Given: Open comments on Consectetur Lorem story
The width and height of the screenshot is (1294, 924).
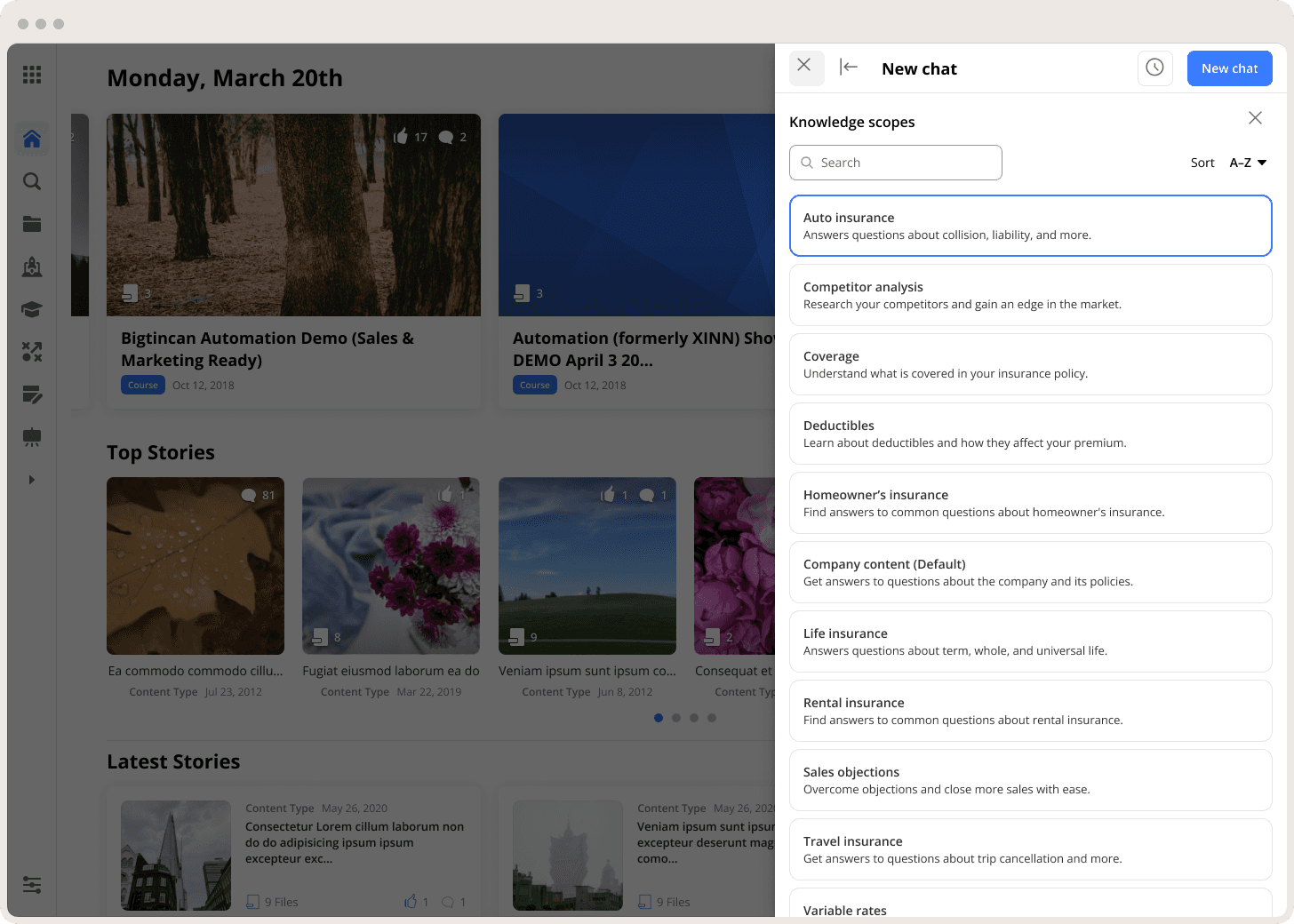Looking at the screenshot, I should point(448,902).
